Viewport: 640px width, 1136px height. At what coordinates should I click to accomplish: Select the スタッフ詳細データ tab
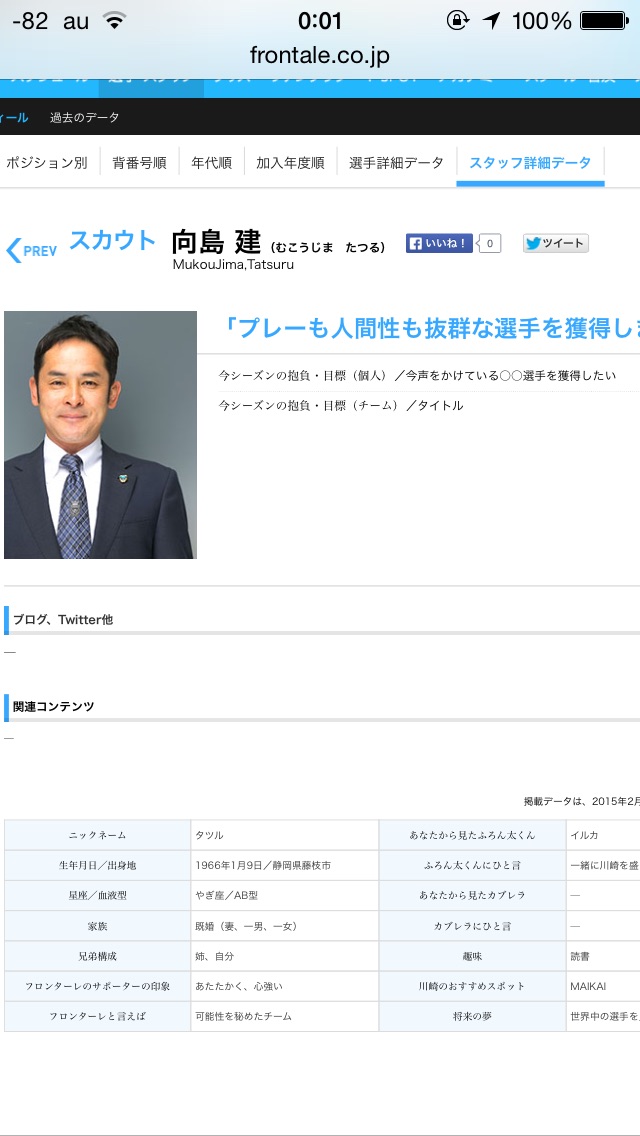(530, 163)
